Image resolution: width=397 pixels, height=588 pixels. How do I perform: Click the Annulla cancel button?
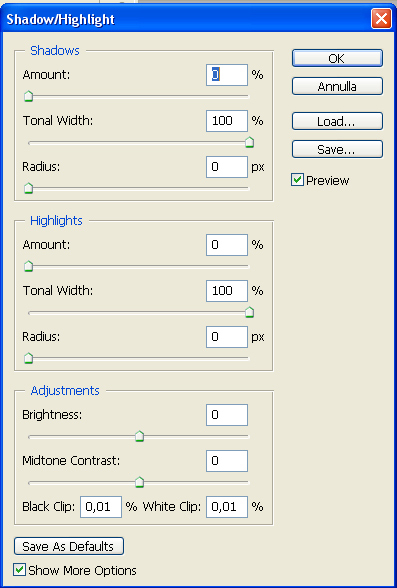point(337,86)
